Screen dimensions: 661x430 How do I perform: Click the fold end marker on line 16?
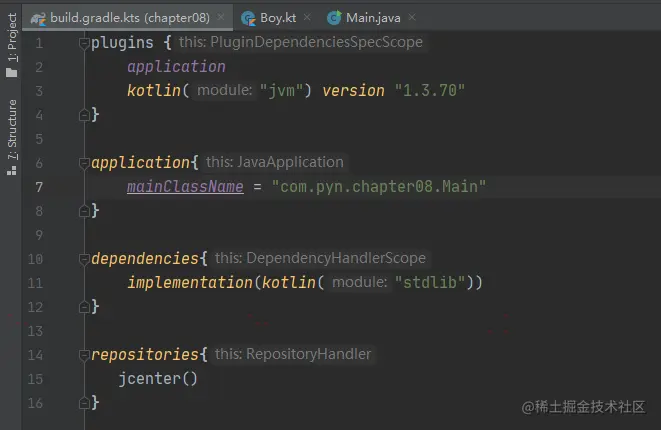(x=84, y=403)
